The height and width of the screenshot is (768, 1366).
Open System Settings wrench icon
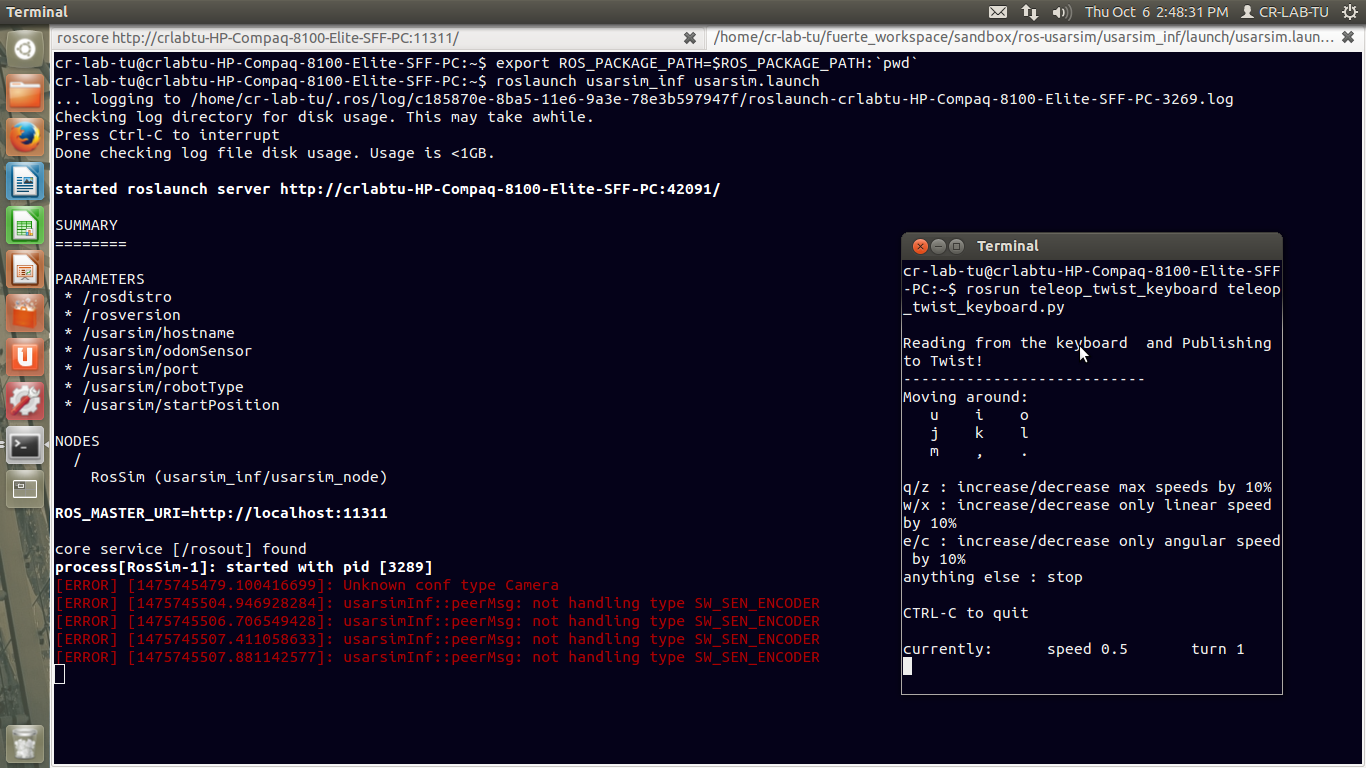(25, 402)
